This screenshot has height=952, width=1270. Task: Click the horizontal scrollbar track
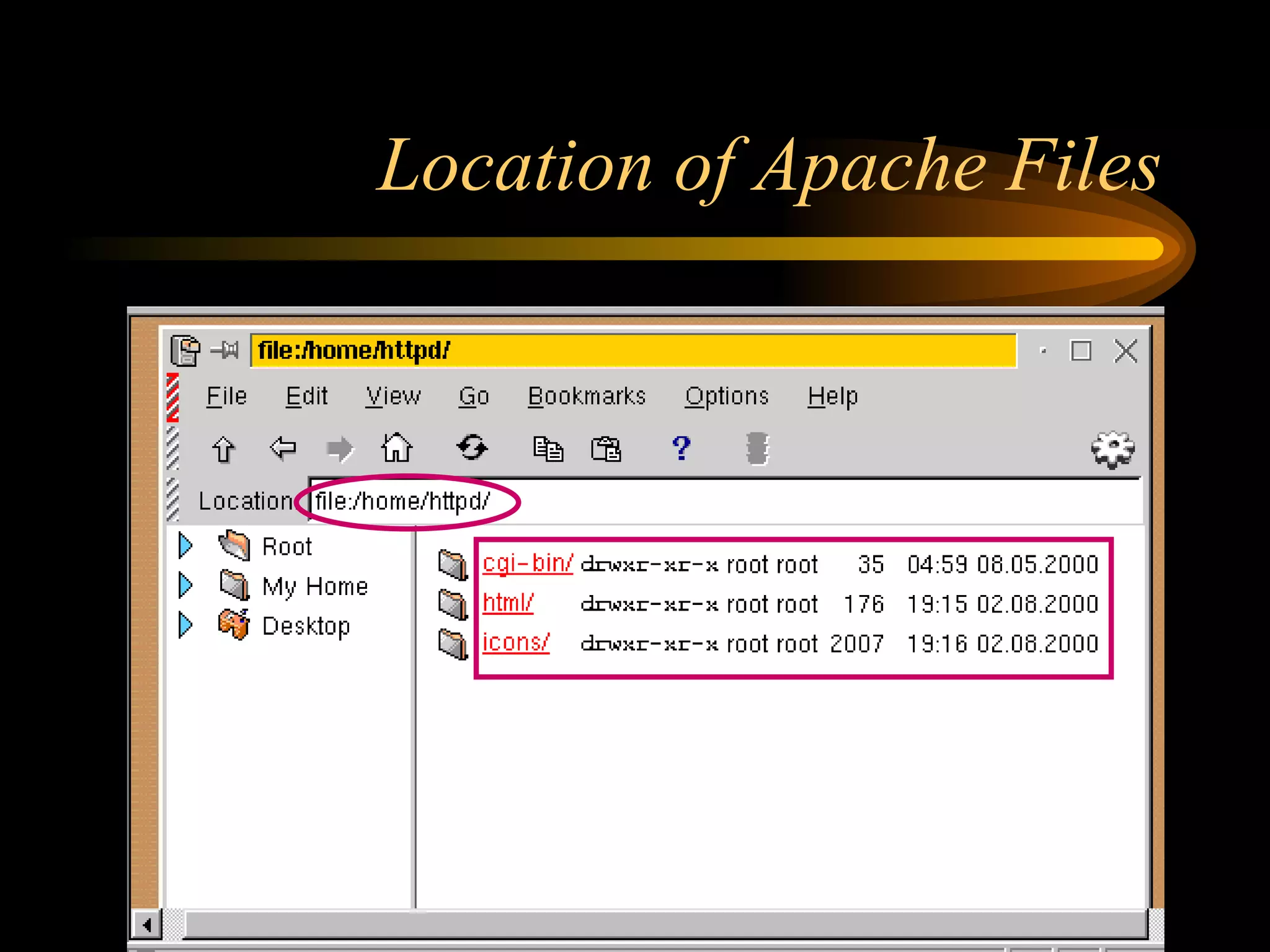pos(666,925)
